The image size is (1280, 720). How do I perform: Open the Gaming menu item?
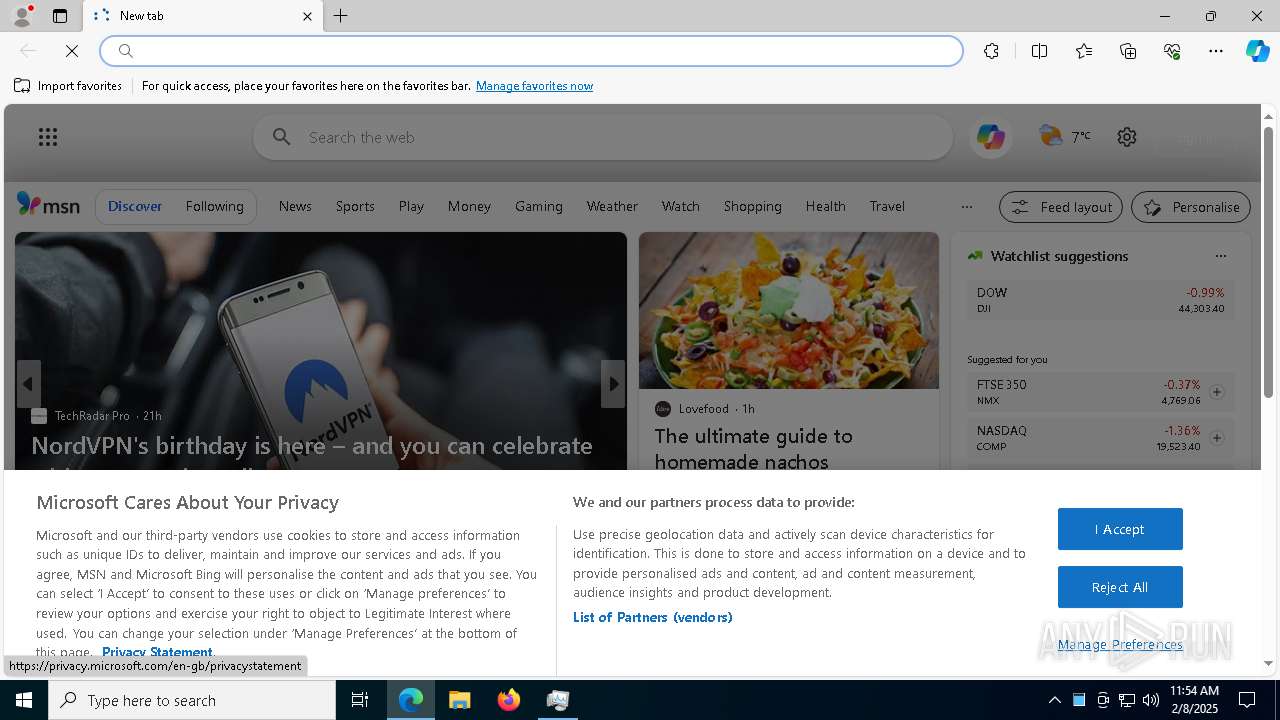(539, 206)
